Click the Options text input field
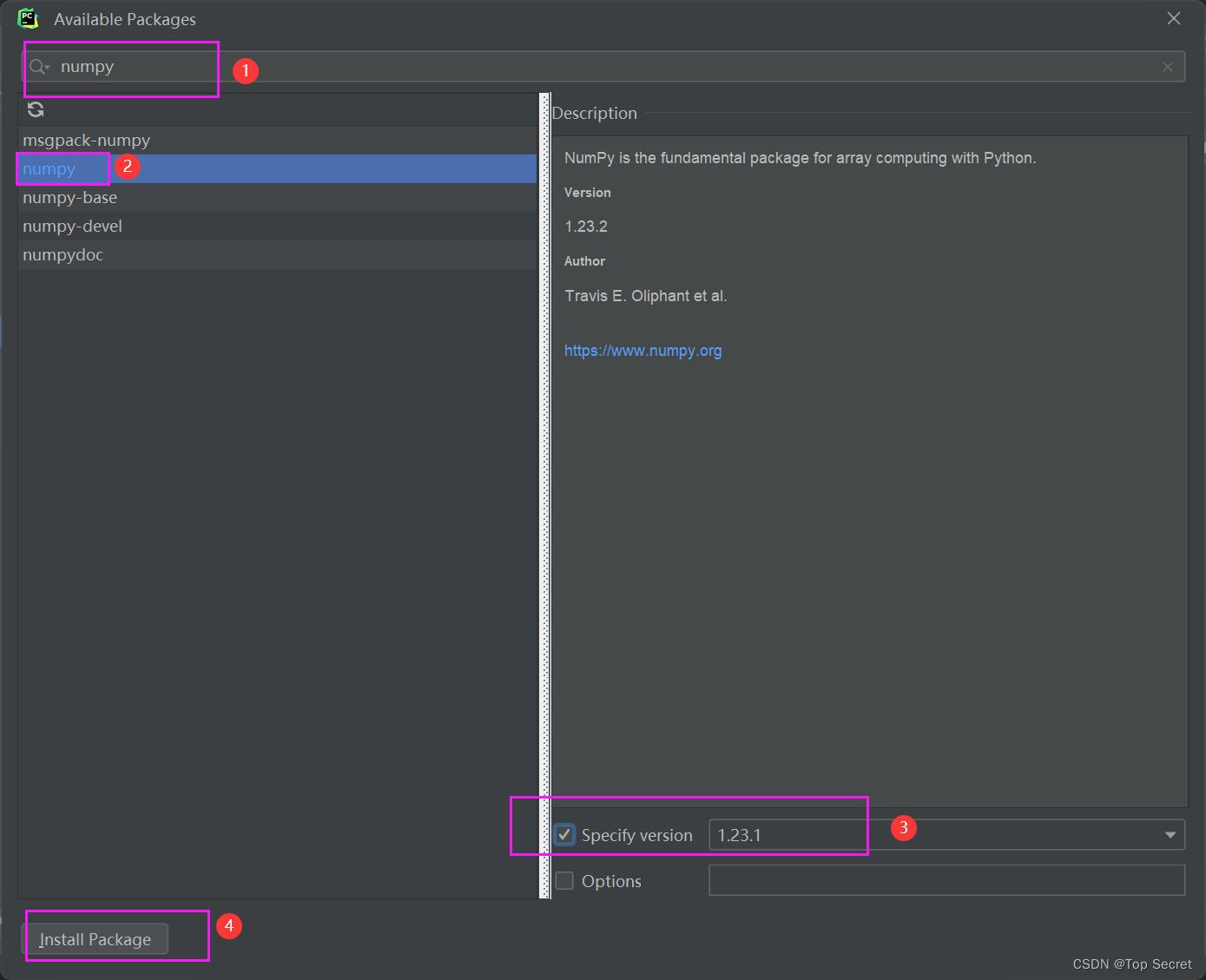1206x980 pixels. 947,880
